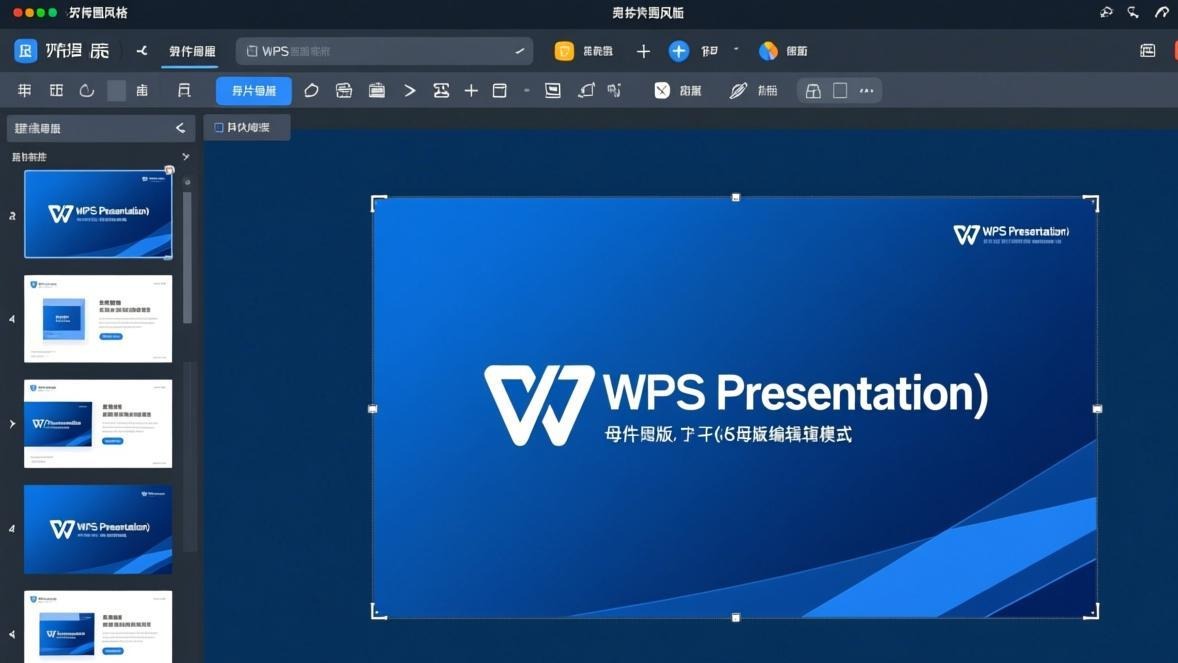The height and width of the screenshot is (663, 1178).
Task: Click the right chevron in the toolbar
Action: coord(409,90)
